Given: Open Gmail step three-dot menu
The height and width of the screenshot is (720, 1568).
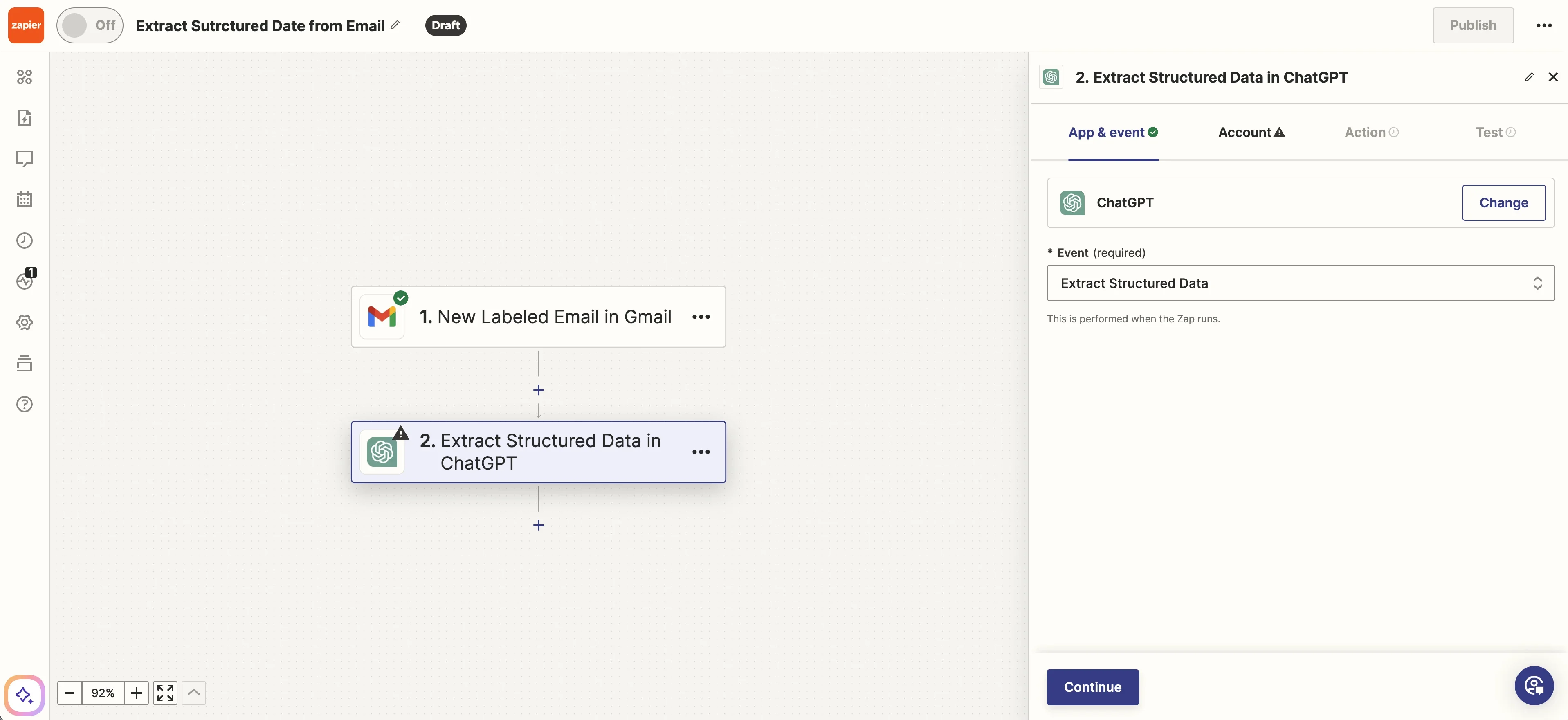Looking at the screenshot, I should 701,317.
